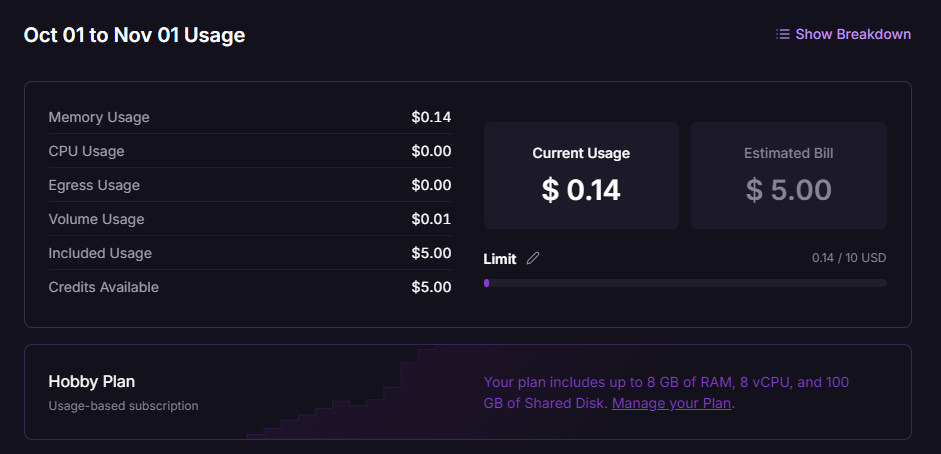Image resolution: width=941 pixels, height=454 pixels.
Task: Click the Included Usage row
Action: point(250,253)
